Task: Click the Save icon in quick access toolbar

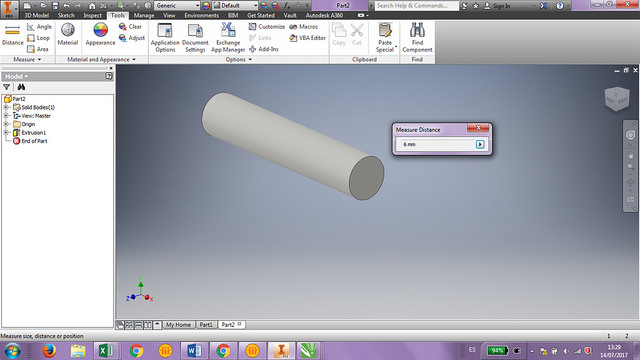Action: (55, 6)
